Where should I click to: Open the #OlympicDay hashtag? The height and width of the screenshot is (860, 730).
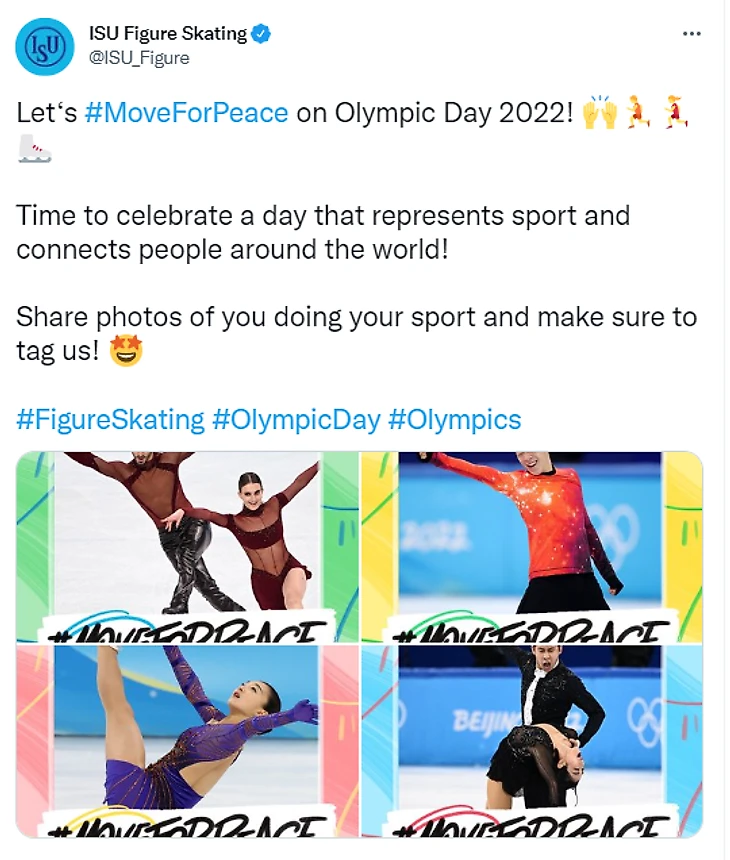tap(296, 419)
